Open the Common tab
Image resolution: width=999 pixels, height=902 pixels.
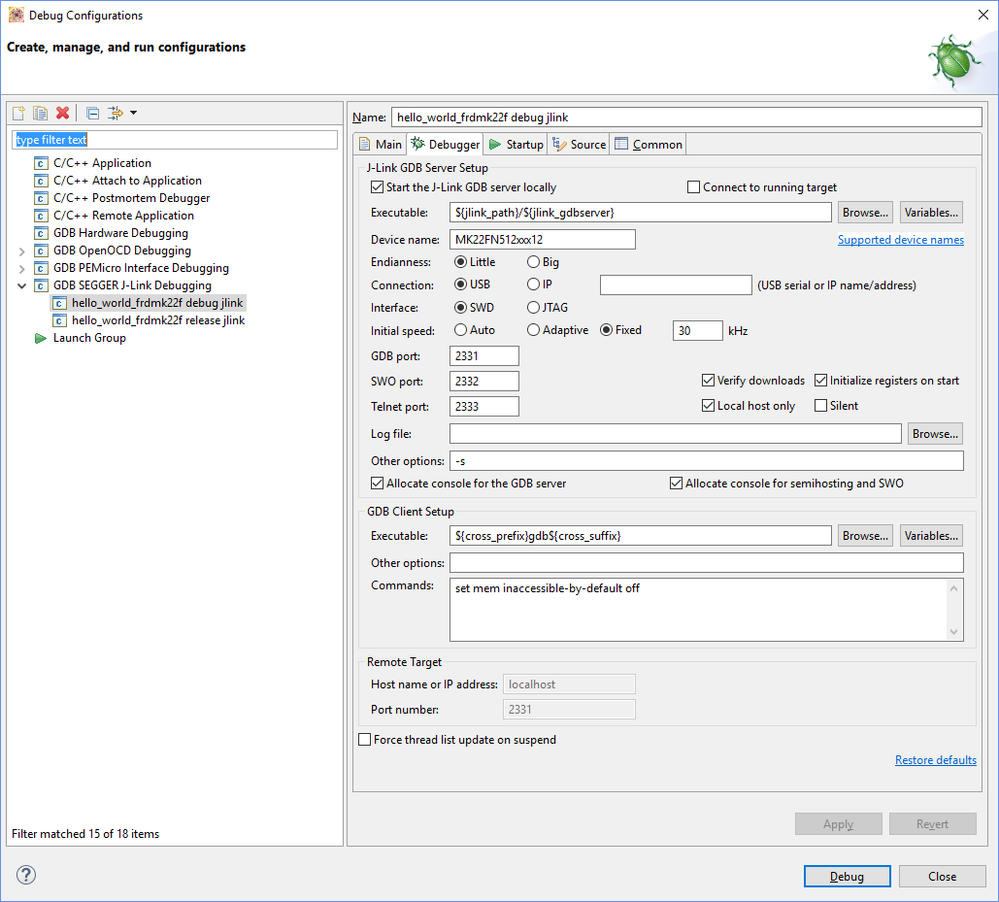(x=649, y=145)
